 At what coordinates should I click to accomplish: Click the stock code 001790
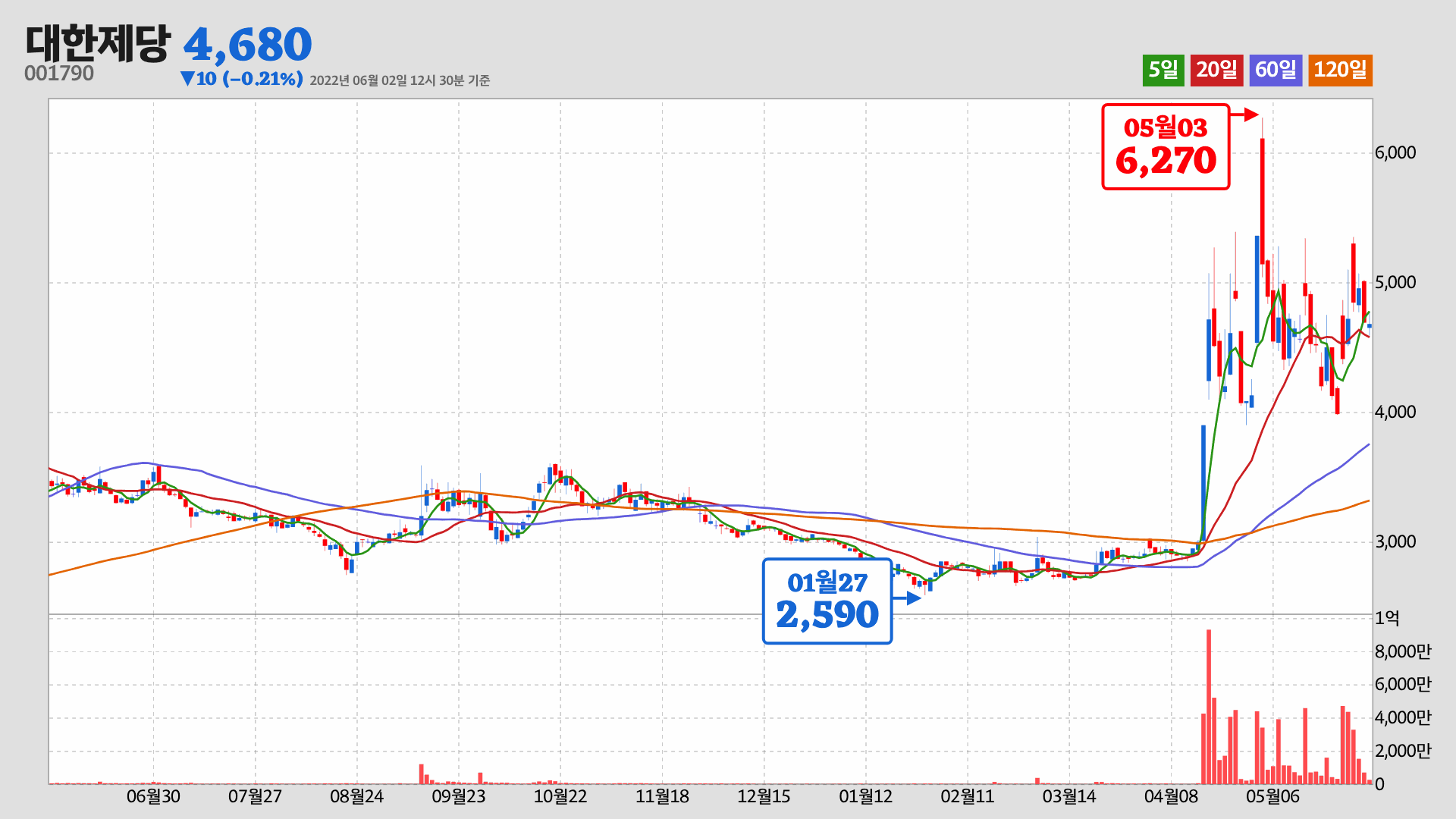tap(59, 74)
